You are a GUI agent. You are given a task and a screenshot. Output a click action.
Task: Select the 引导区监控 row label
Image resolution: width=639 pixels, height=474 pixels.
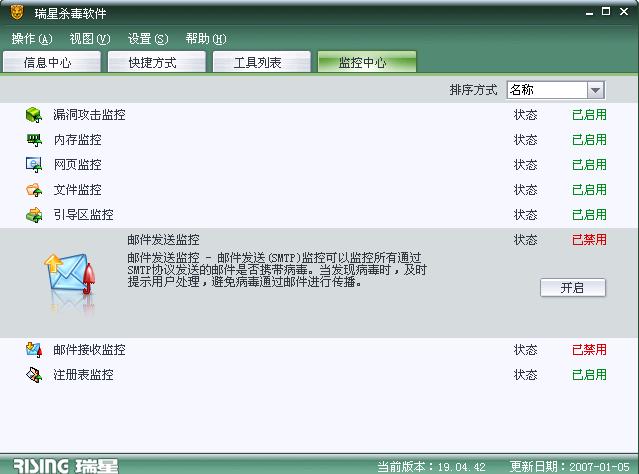point(83,215)
